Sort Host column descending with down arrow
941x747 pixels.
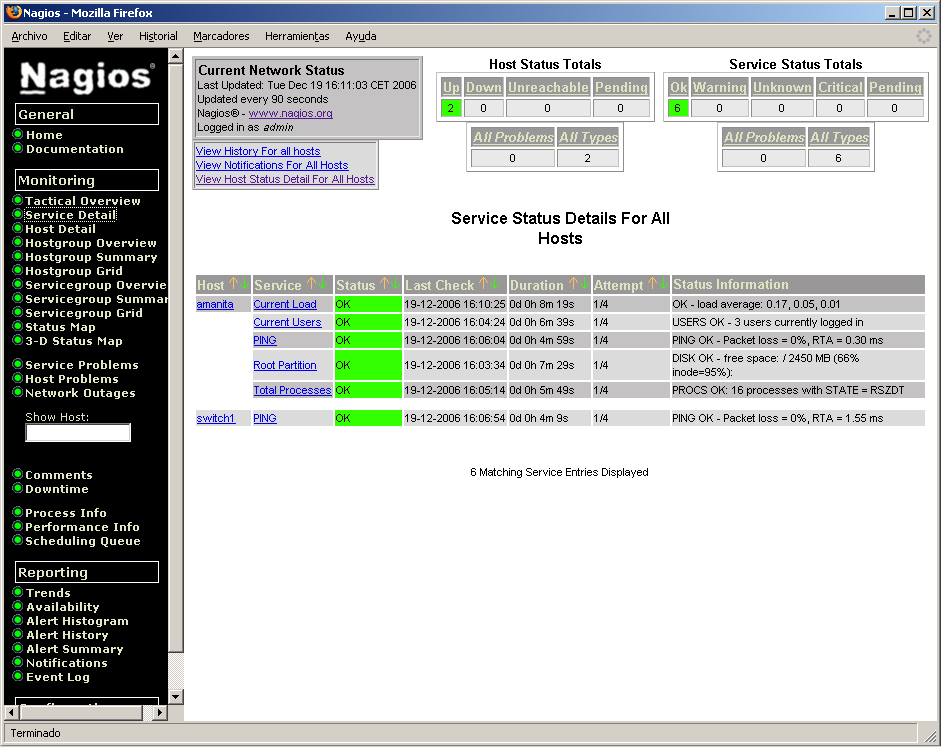pyautogui.click(x=244, y=283)
